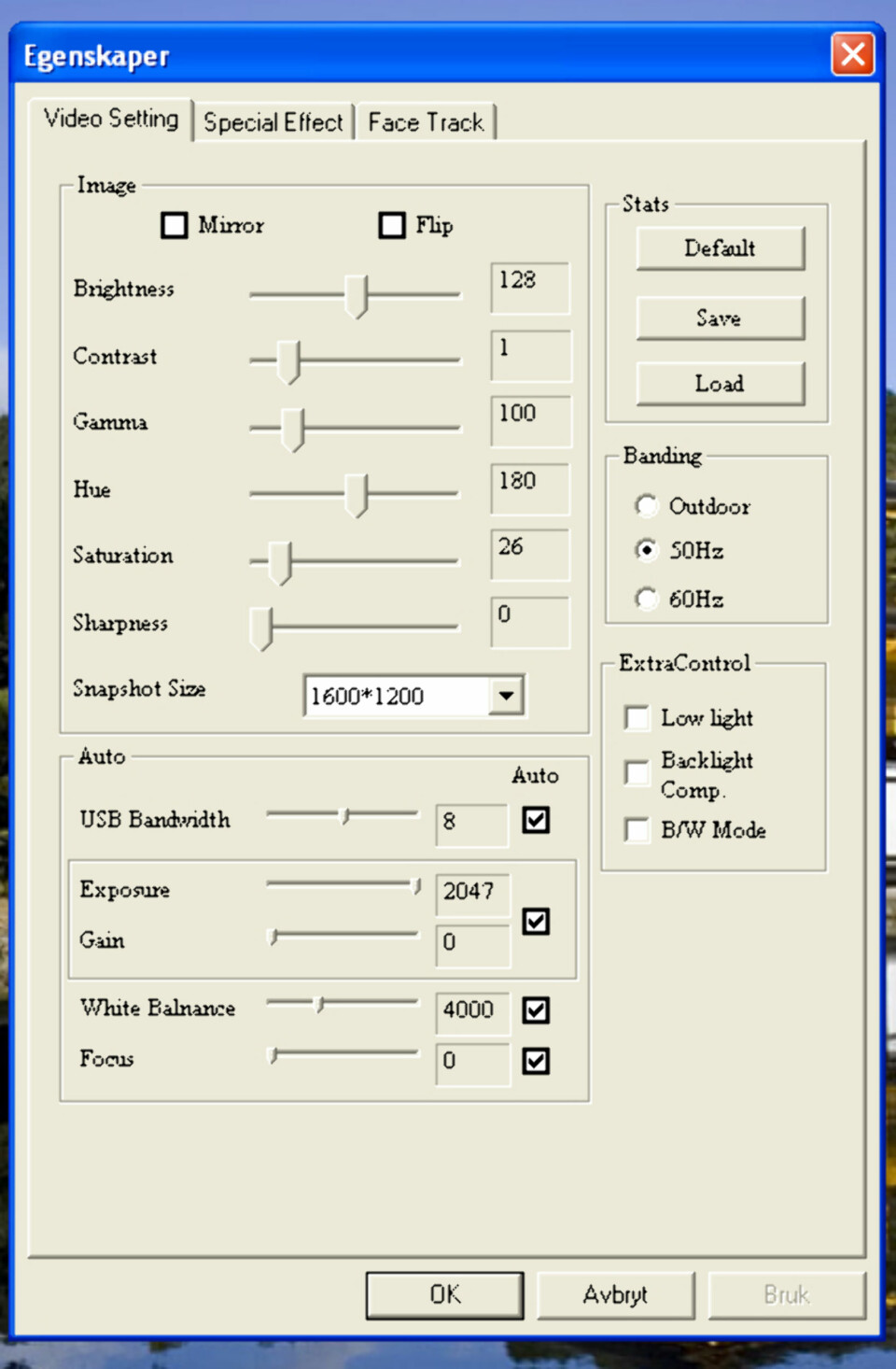Click the Default button in Stats

pos(720,248)
